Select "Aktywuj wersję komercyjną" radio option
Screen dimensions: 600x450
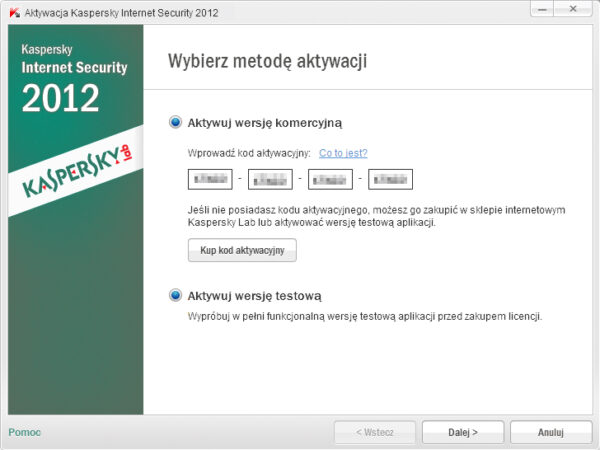click(x=176, y=122)
